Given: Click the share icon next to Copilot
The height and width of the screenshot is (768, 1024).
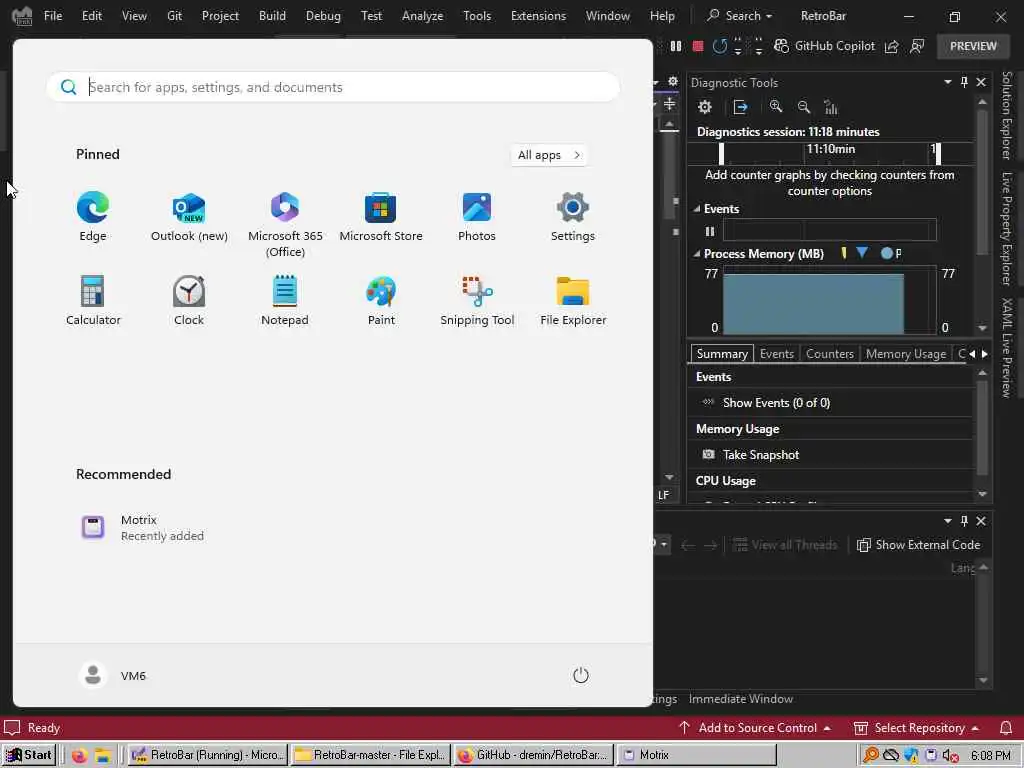Looking at the screenshot, I should pos(891,46).
